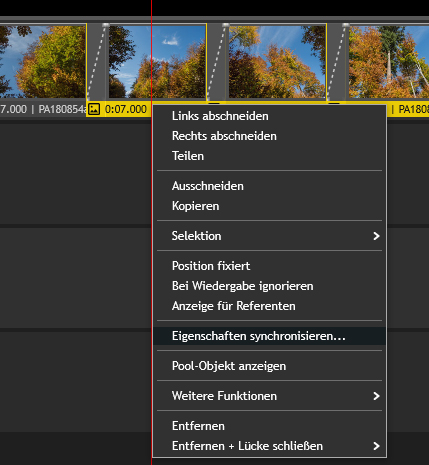Click the image icon beside 0:07.000
This screenshot has width=429, height=465.
point(94,109)
